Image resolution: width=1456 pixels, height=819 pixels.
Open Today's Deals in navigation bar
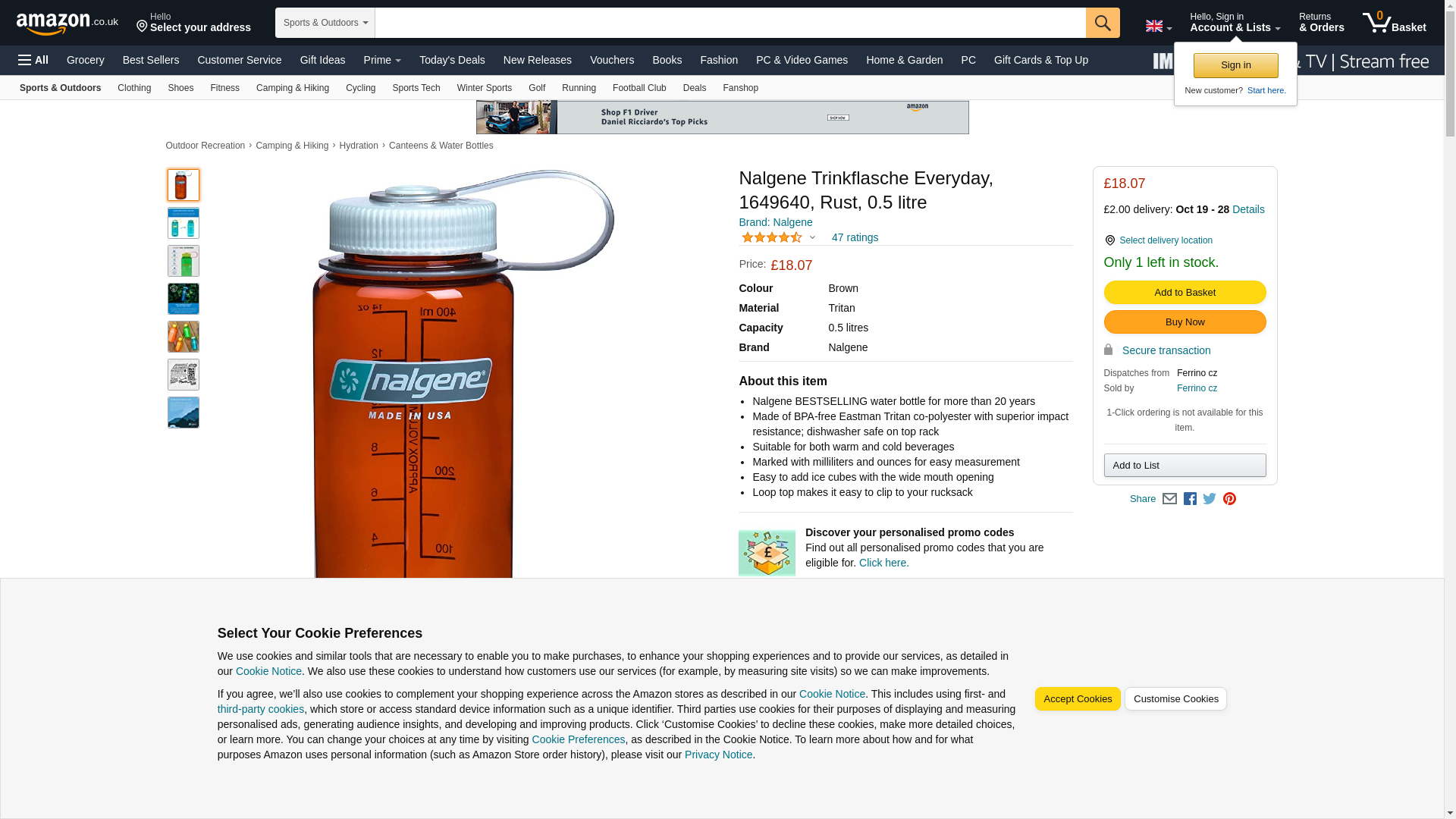tap(452, 60)
